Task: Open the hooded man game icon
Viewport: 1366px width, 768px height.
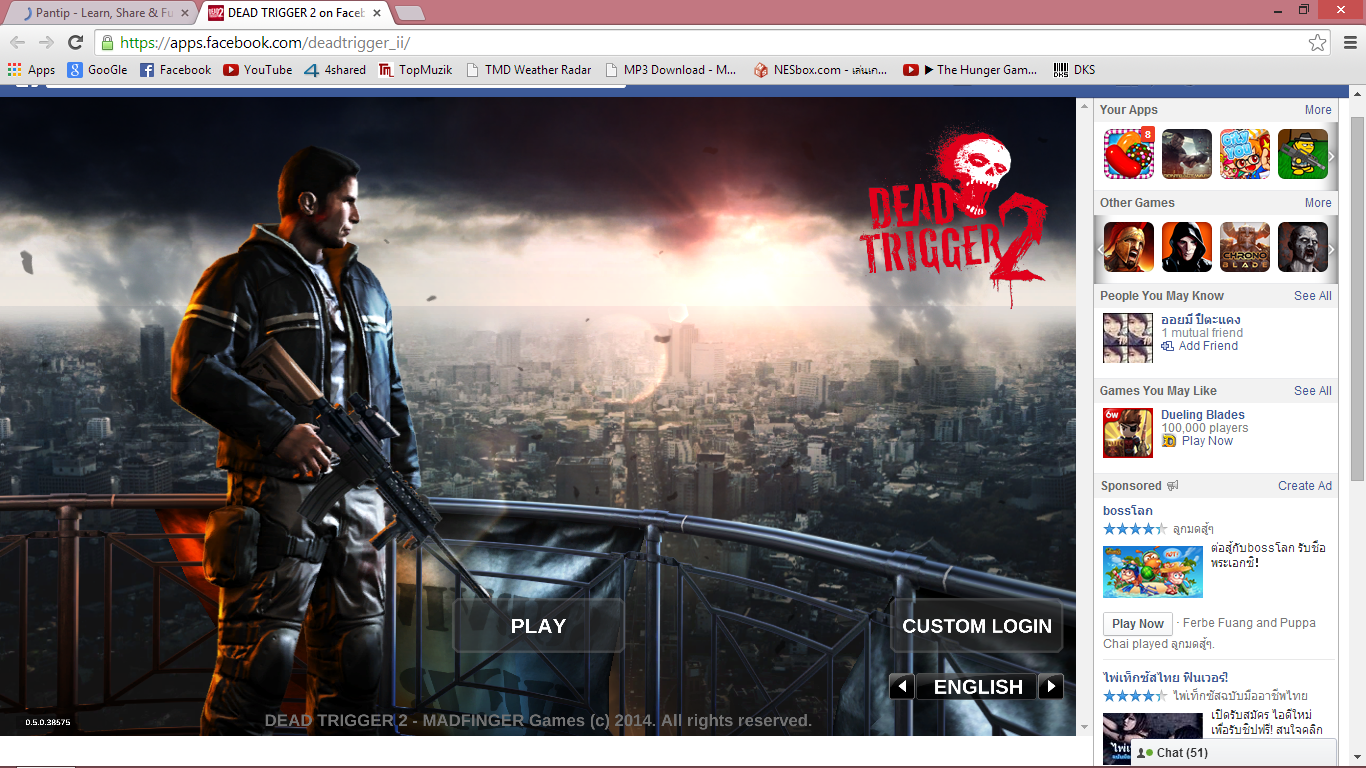Action: click(x=1187, y=247)
